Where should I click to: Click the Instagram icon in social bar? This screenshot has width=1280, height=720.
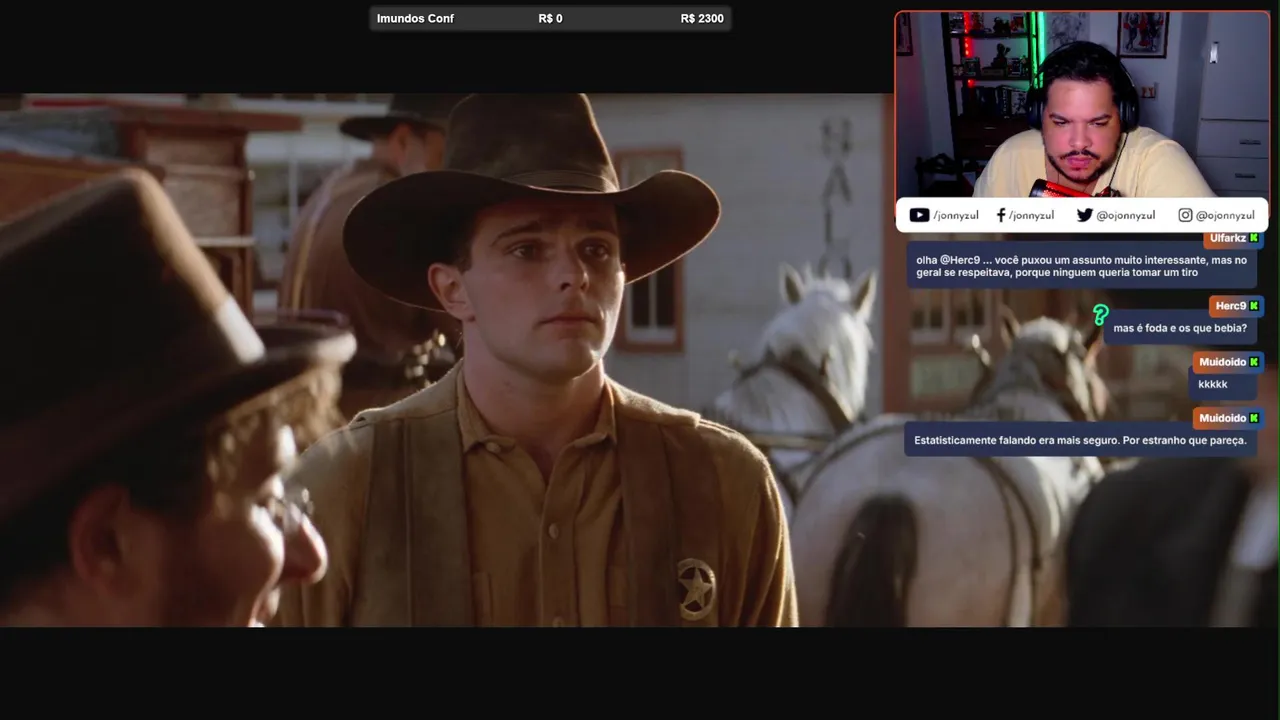[x=1185, y=215]
